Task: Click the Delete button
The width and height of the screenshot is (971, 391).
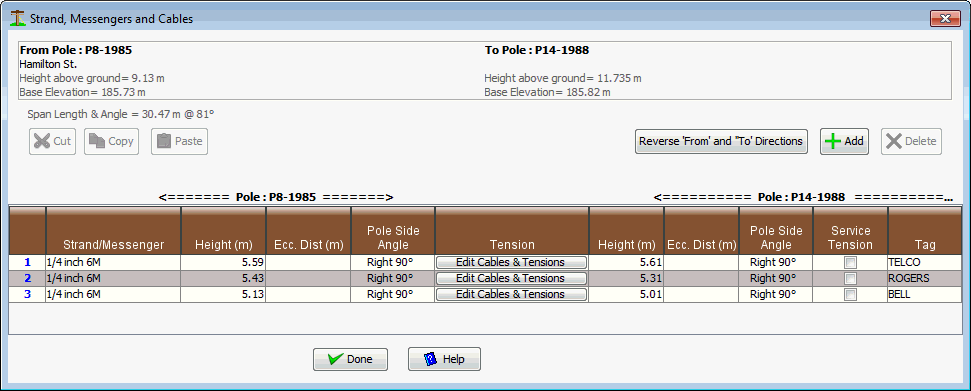Action: (x=912, y=141)
